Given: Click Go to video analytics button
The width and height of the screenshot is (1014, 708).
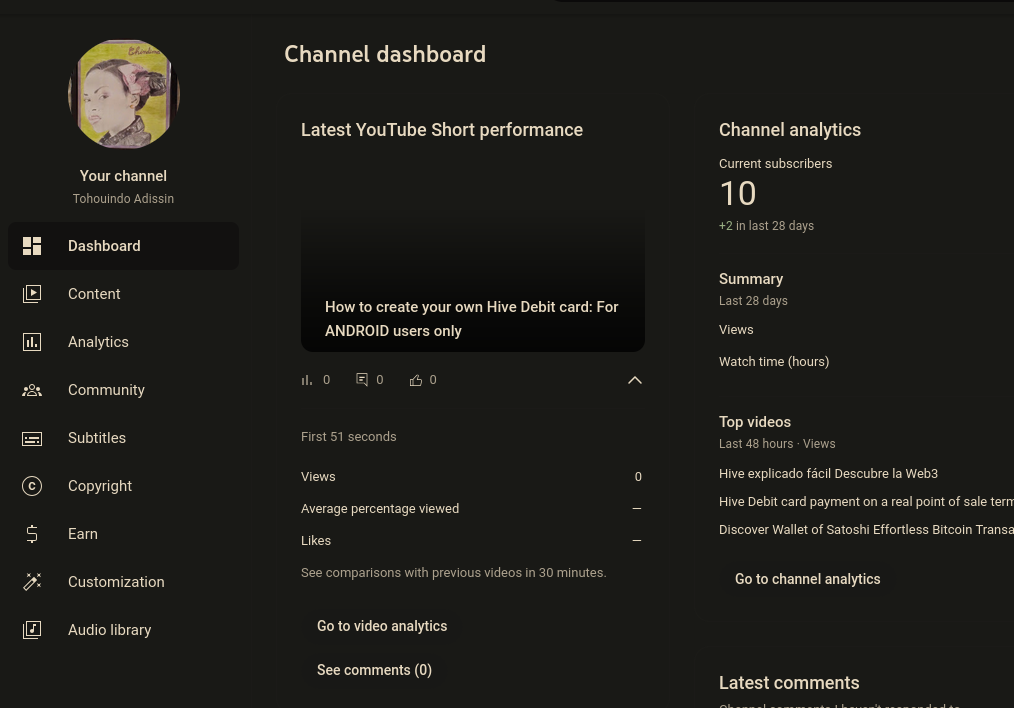Looking at the screenshot, I should tap(382, 626).
